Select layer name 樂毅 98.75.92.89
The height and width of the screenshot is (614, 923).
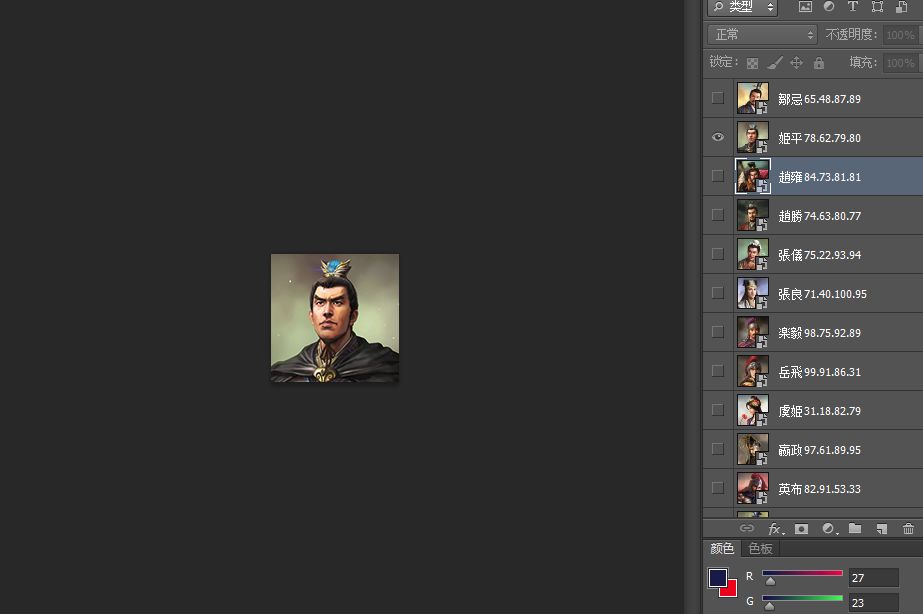click(819, 333)
